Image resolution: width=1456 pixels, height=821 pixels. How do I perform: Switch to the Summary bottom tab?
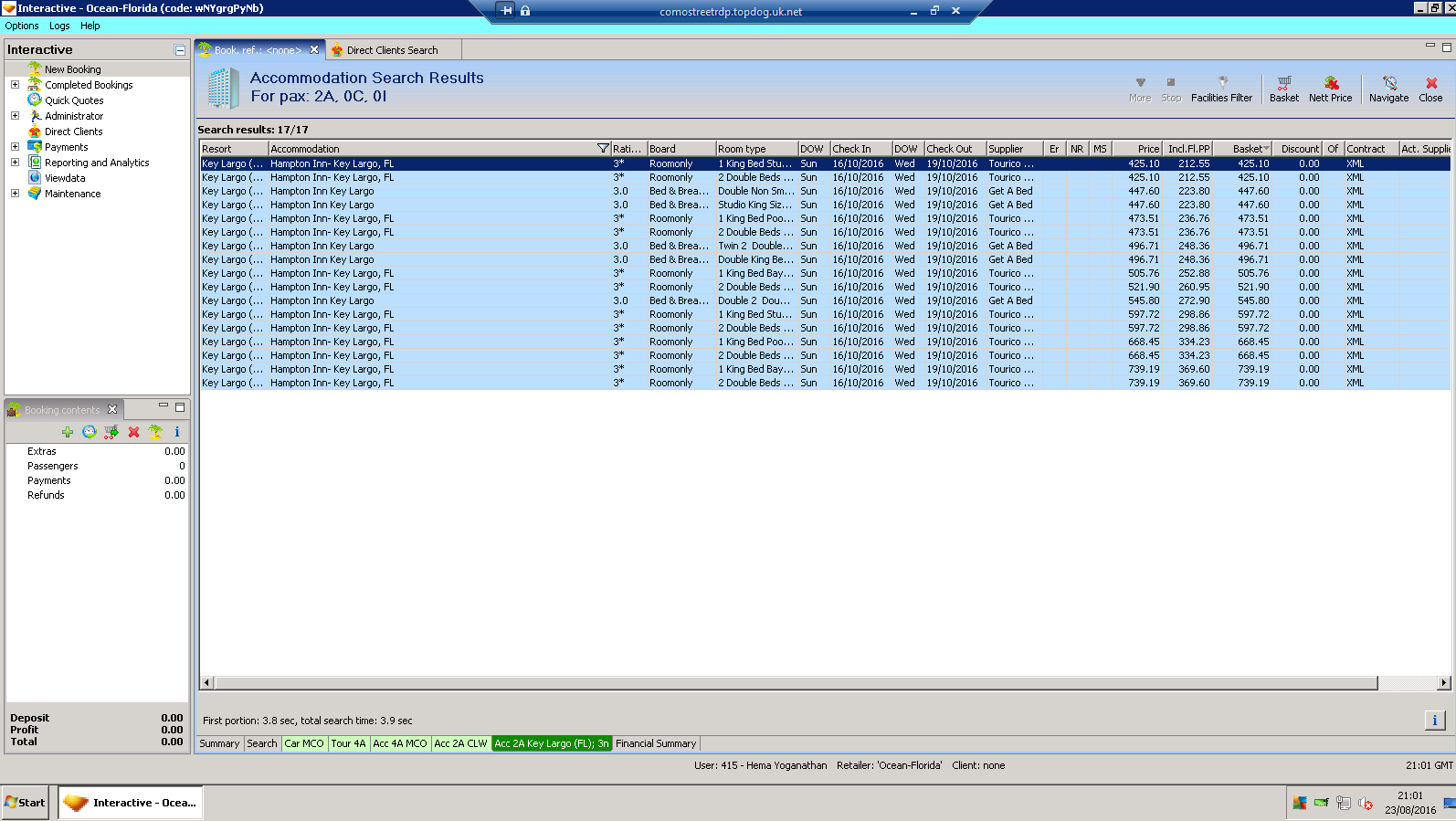(219, 743)
